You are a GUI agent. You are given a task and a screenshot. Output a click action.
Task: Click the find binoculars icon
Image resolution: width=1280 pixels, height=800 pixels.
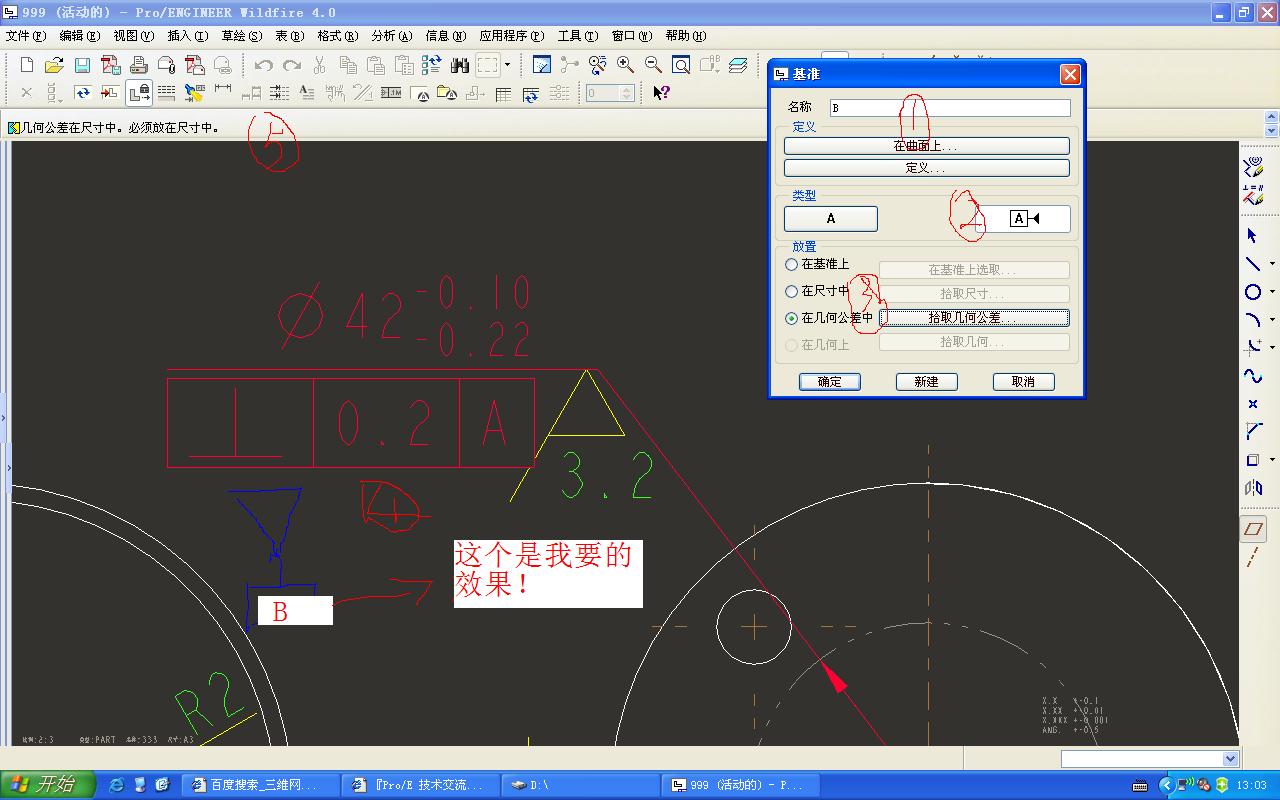pyautogui.click(x=460, y=65)
